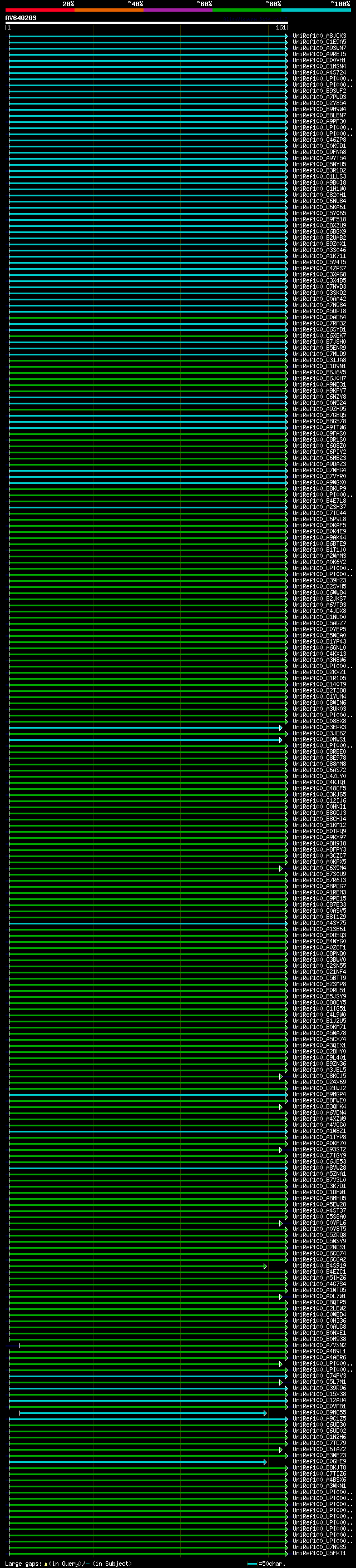Select UniRef100_Q87E33 in the hit list
This screenshot has height=1568, width=356.
click(319, 905)
